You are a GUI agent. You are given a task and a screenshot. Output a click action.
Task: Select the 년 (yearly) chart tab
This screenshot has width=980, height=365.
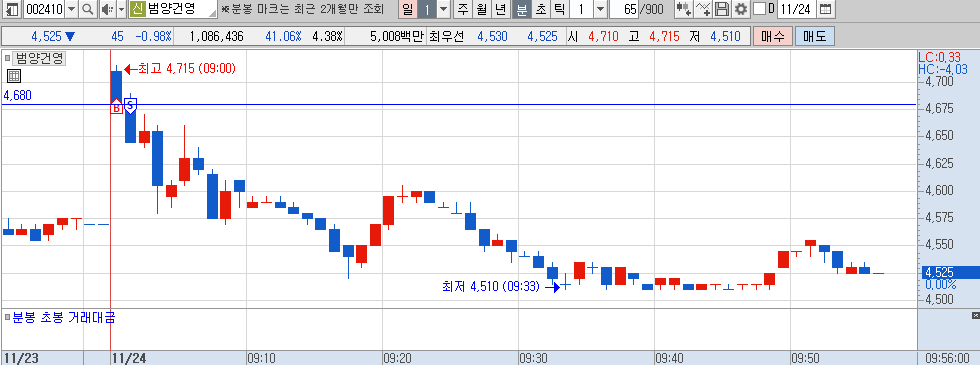(x=501, y=9)
